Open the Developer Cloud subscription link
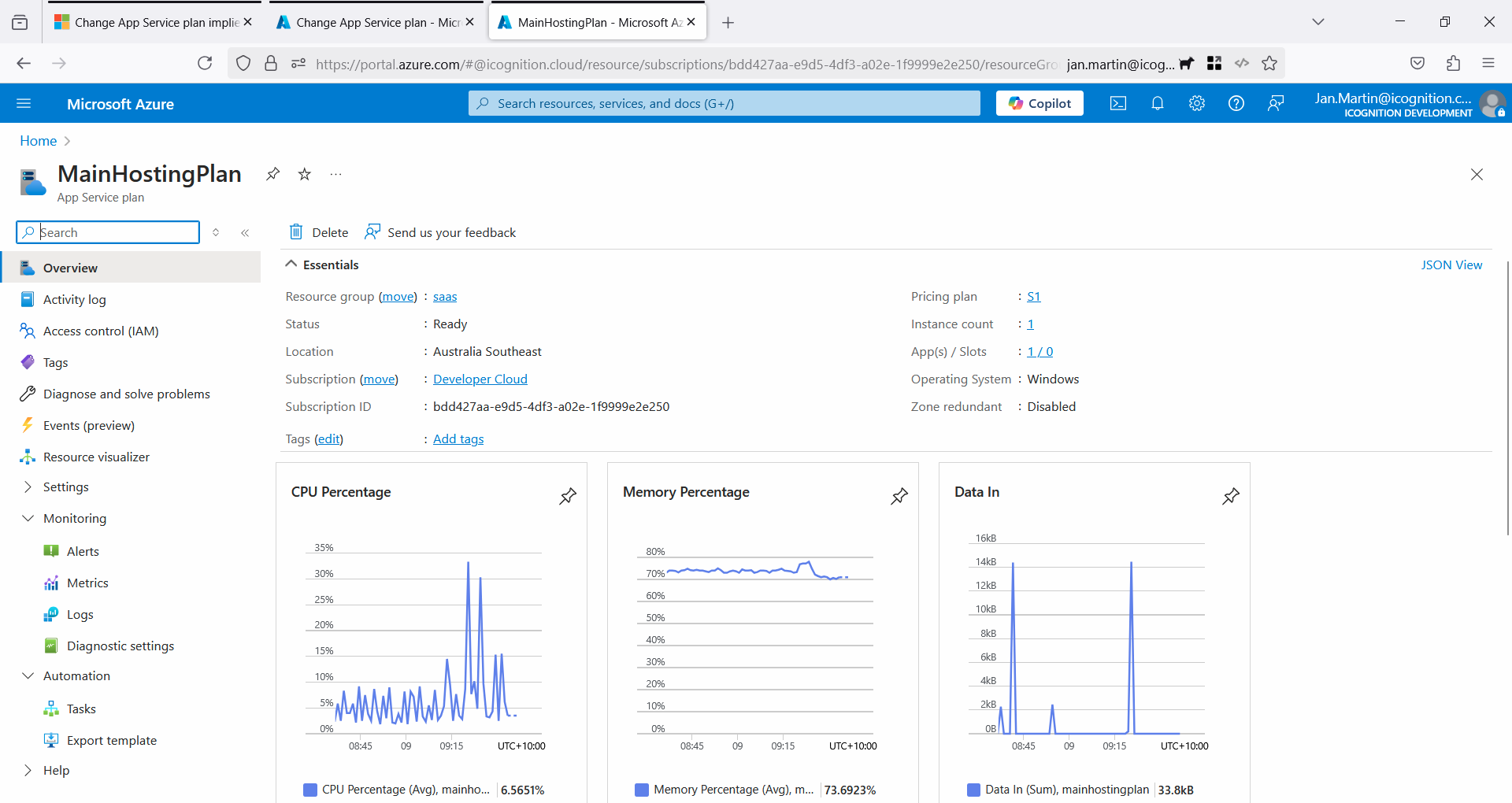The height and width of the screenshot is (803, 1512). (x=480, y=379)
